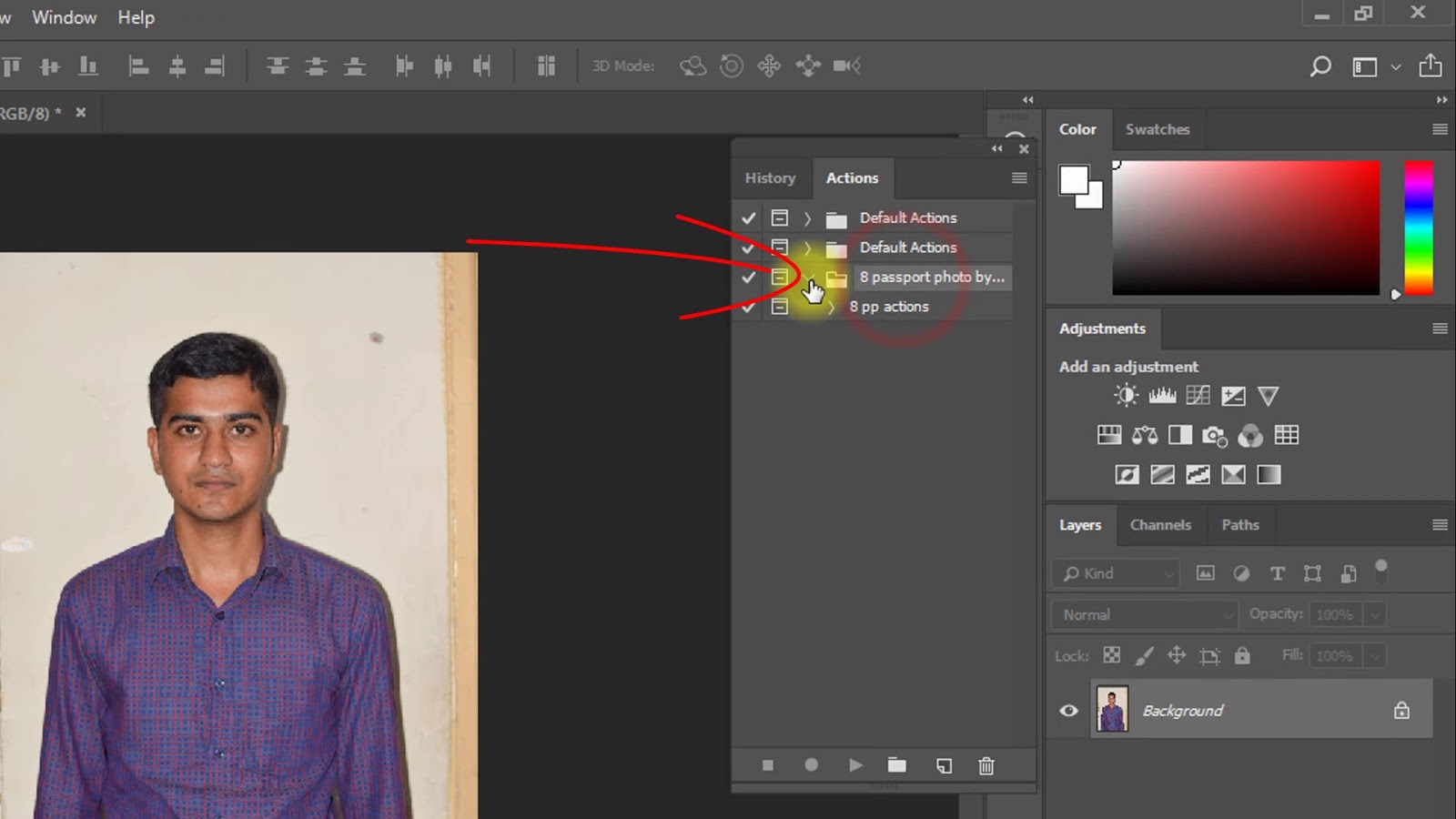
Task: Open the Adjustments panel menu
Action: coord(1440,329)
